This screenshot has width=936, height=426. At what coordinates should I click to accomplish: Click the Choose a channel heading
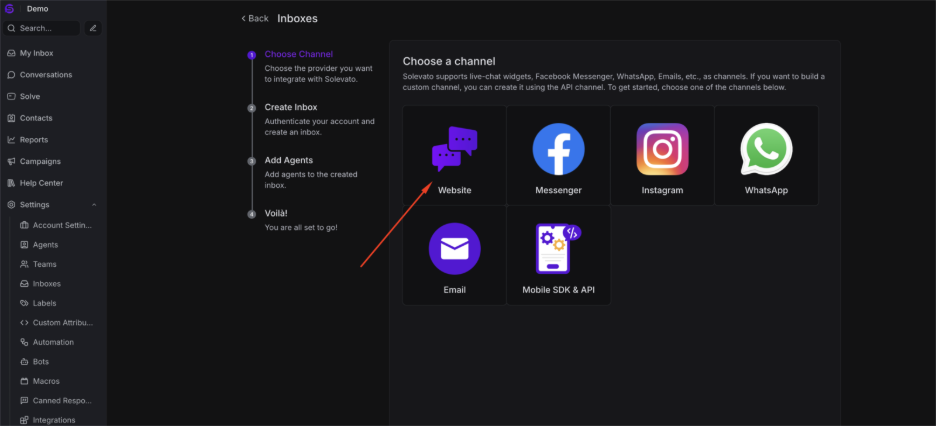pyautogui.click(x=449, y=61)
